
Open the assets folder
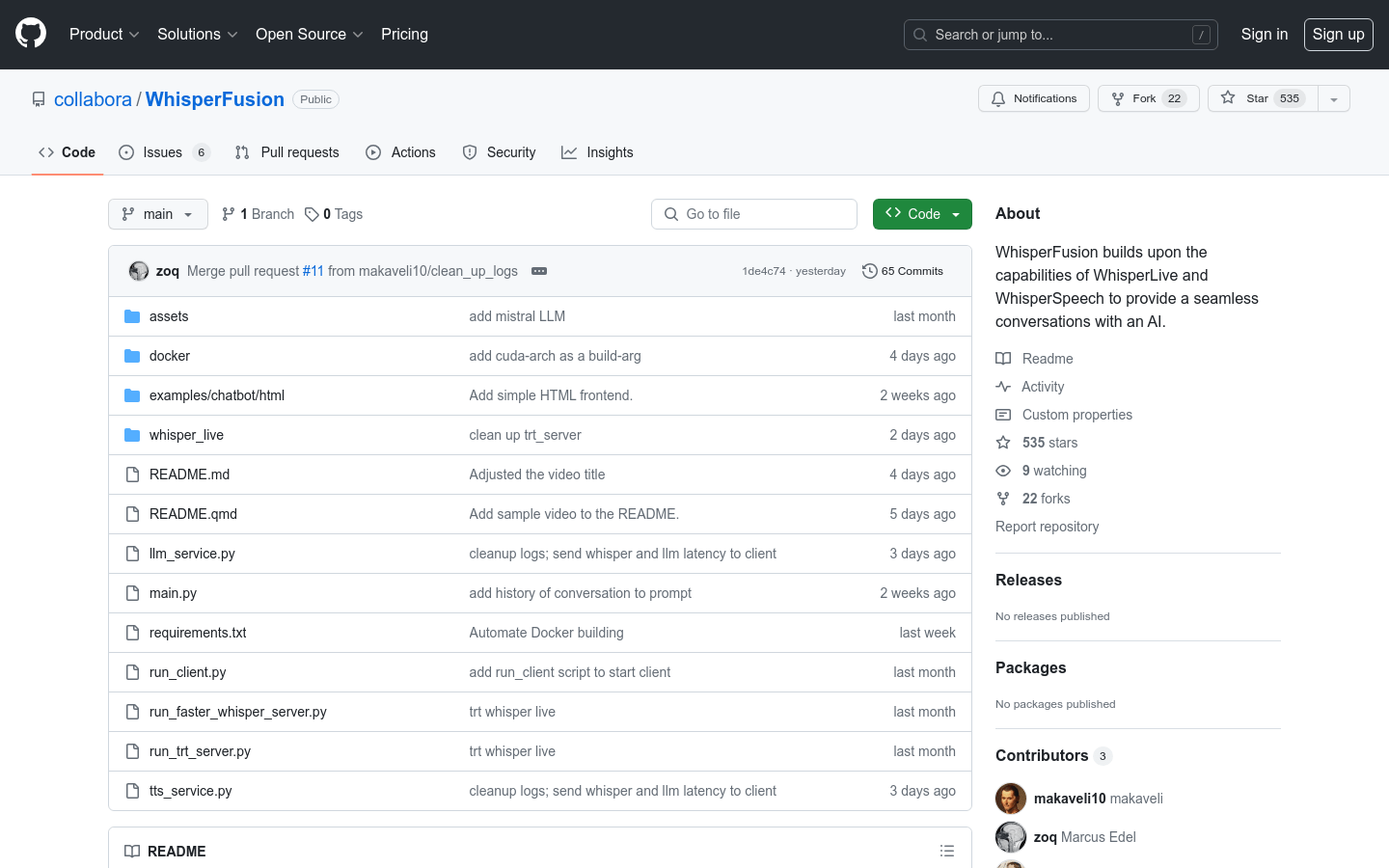[x=169, y=316]
